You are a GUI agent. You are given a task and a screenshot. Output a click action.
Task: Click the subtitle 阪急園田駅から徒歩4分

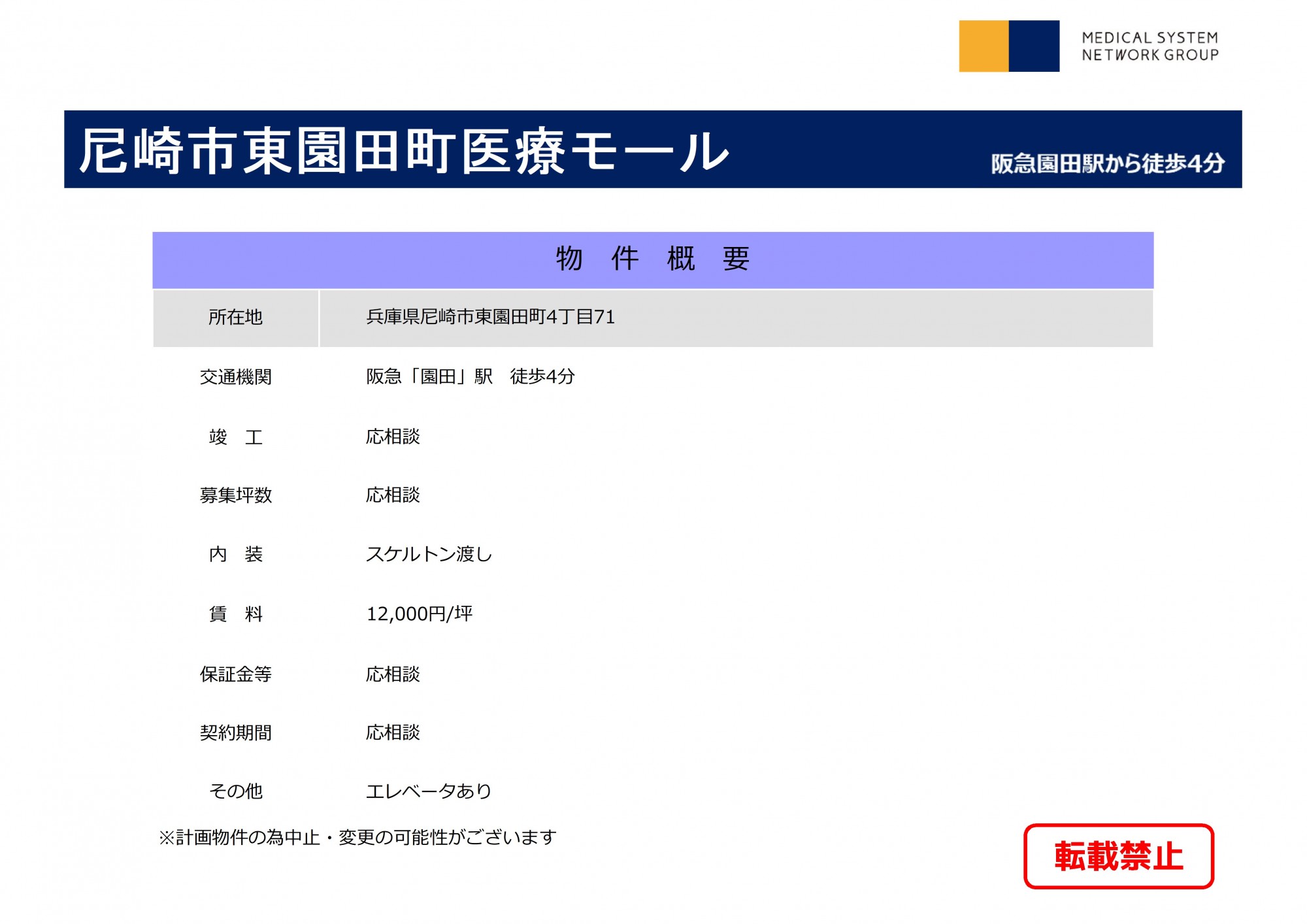pyautogui.click(x=1108, y=163)
